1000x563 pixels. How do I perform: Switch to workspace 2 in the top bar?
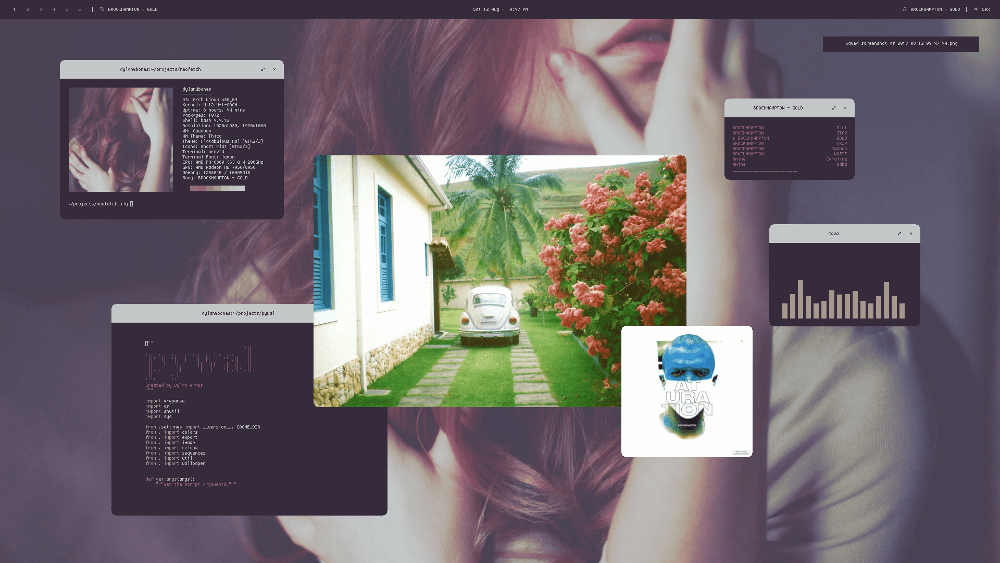27,10
